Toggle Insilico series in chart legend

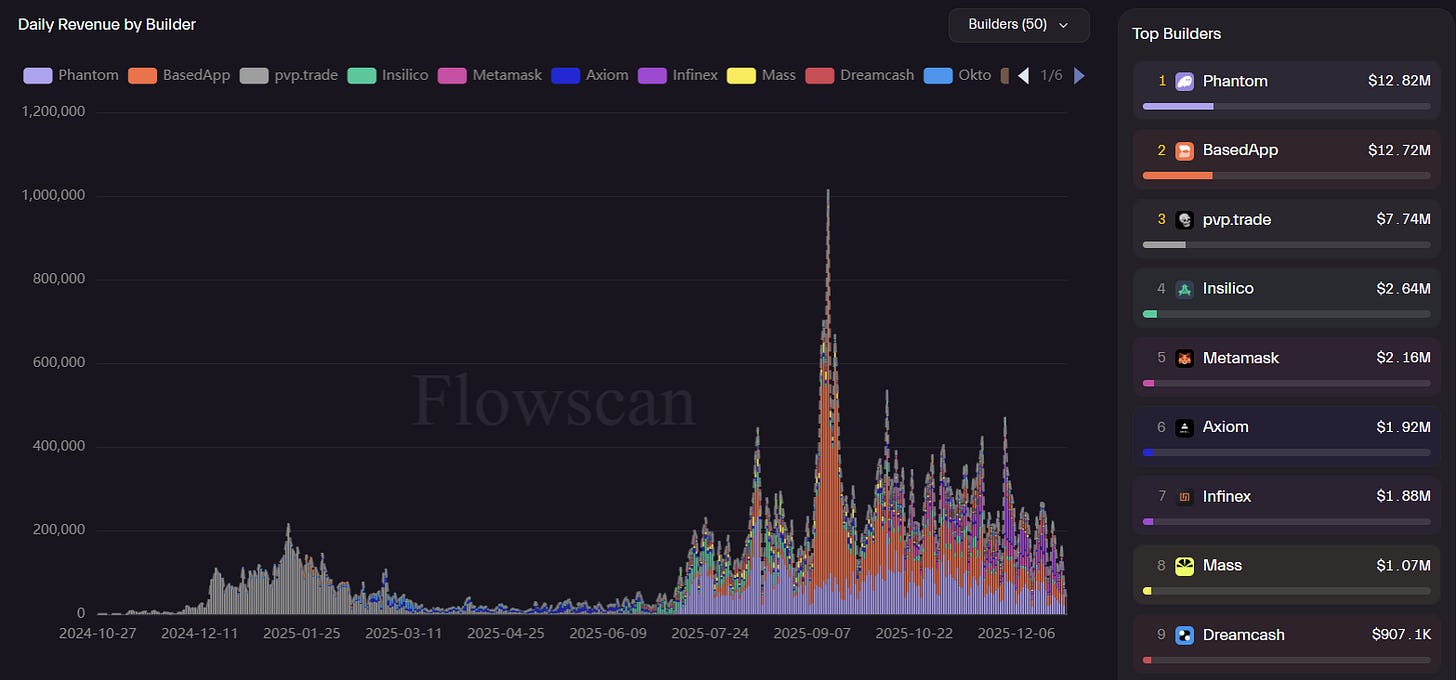tap(388, 75)
